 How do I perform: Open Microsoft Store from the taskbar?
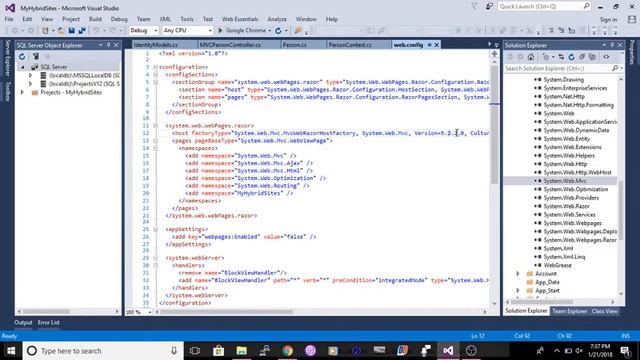click(218, 351)
